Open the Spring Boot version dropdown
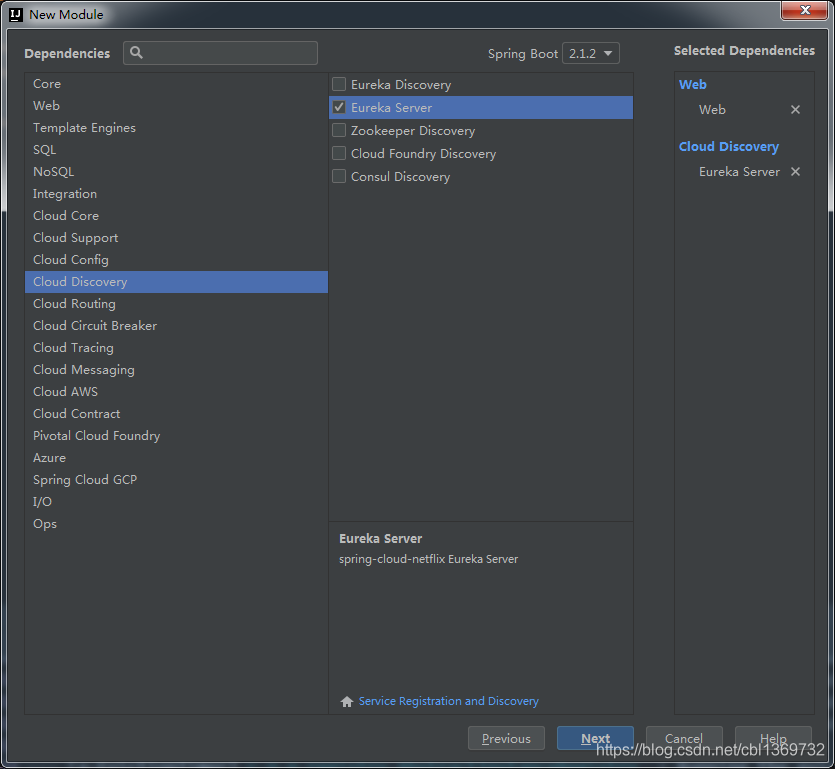The image size is (835, 769). [x=591, y=54]
